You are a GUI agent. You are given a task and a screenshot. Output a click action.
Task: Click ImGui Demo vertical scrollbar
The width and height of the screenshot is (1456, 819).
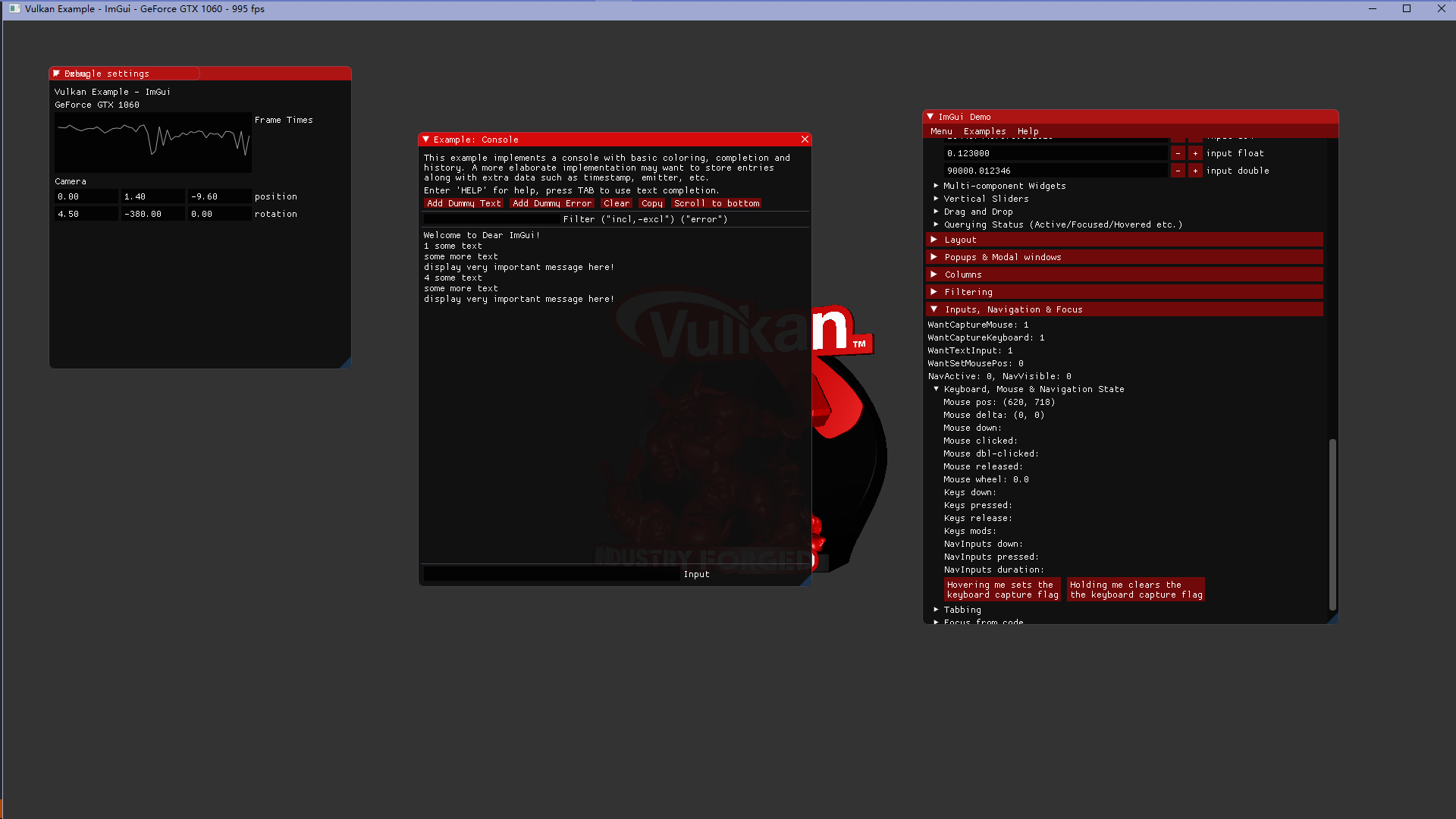click(1332, 524)
